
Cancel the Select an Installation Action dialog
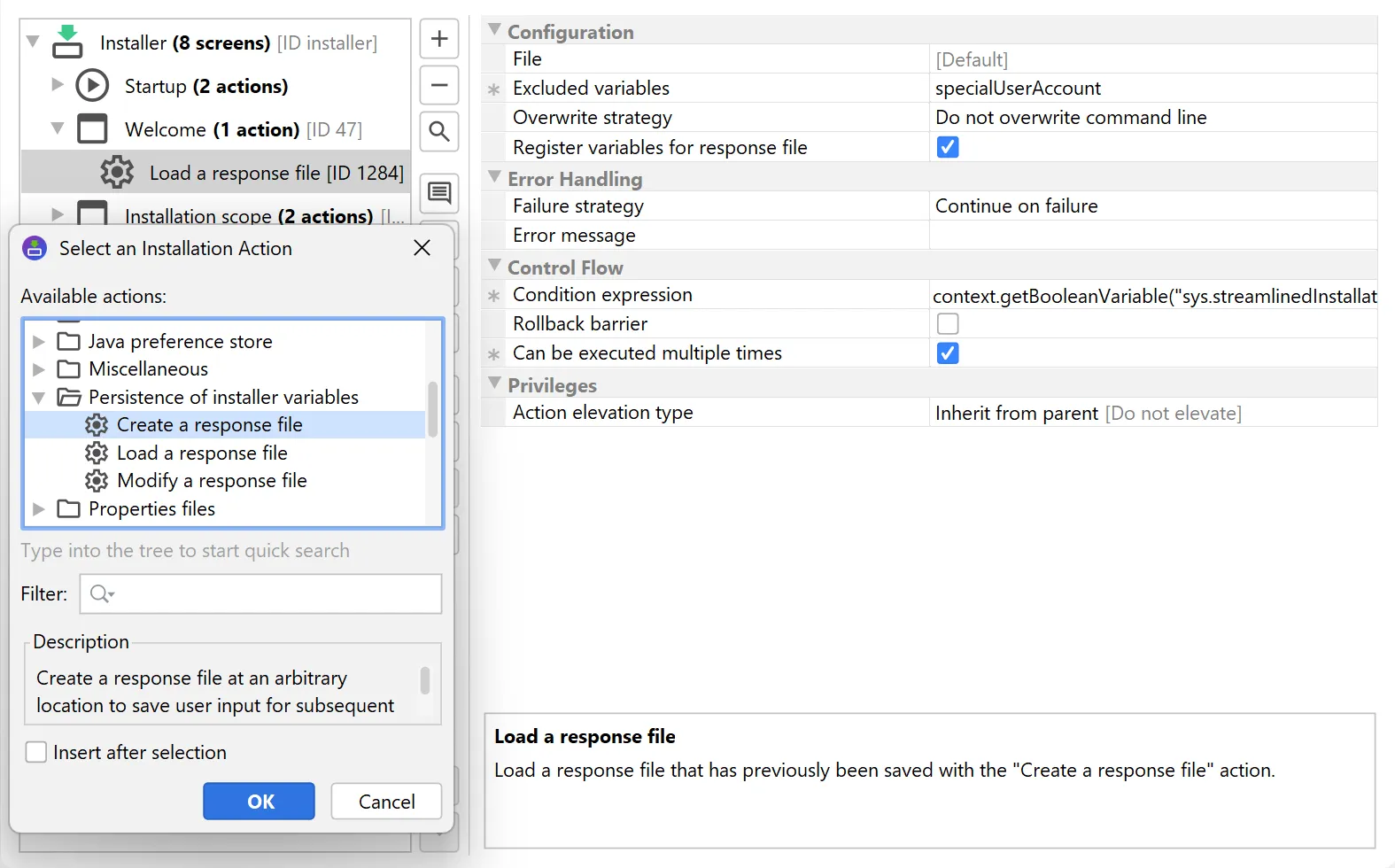click(x=386, y=801)
